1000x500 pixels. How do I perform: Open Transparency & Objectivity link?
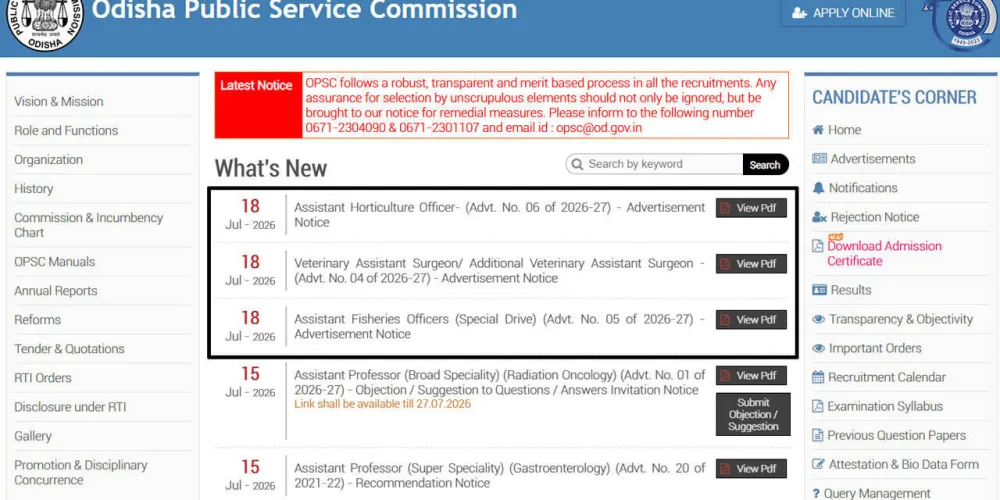(x=901, y=320)
